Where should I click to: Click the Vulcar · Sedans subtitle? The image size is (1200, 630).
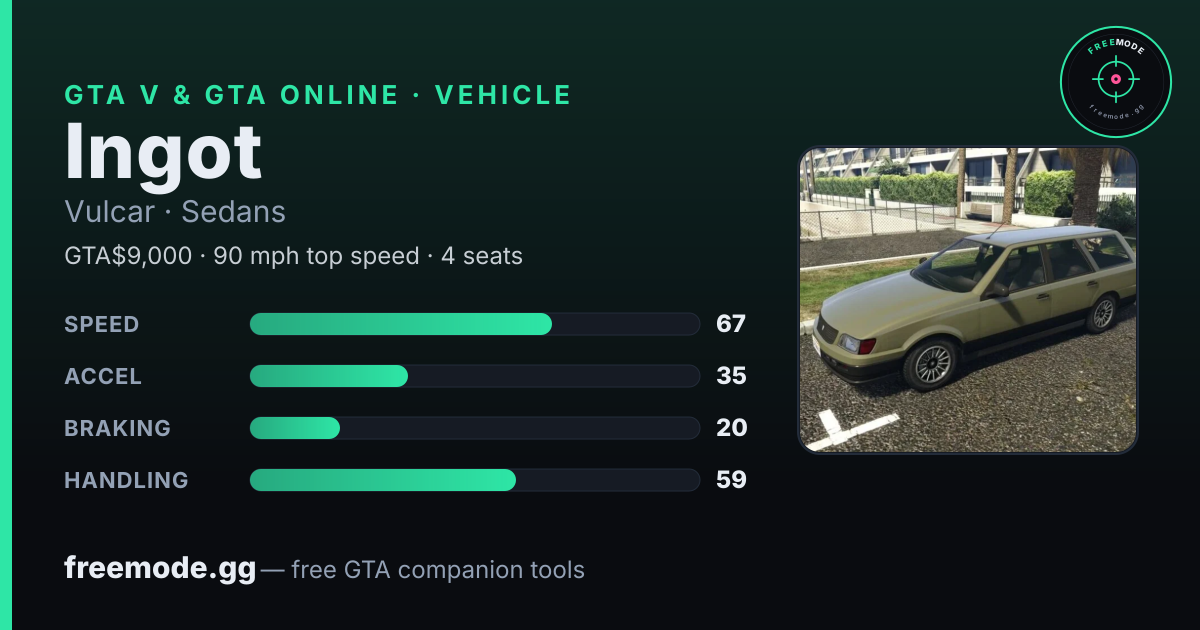[175, 212]
